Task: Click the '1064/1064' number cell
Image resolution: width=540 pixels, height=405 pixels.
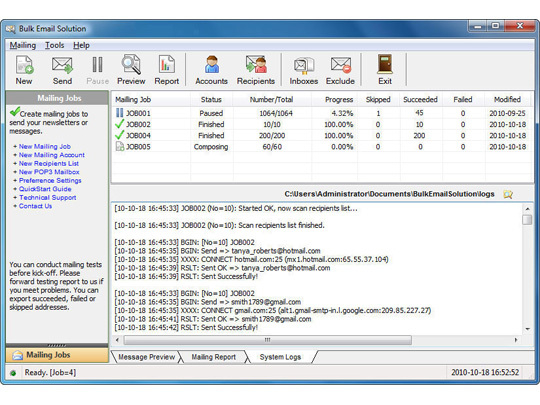Action: pos(276,113)
